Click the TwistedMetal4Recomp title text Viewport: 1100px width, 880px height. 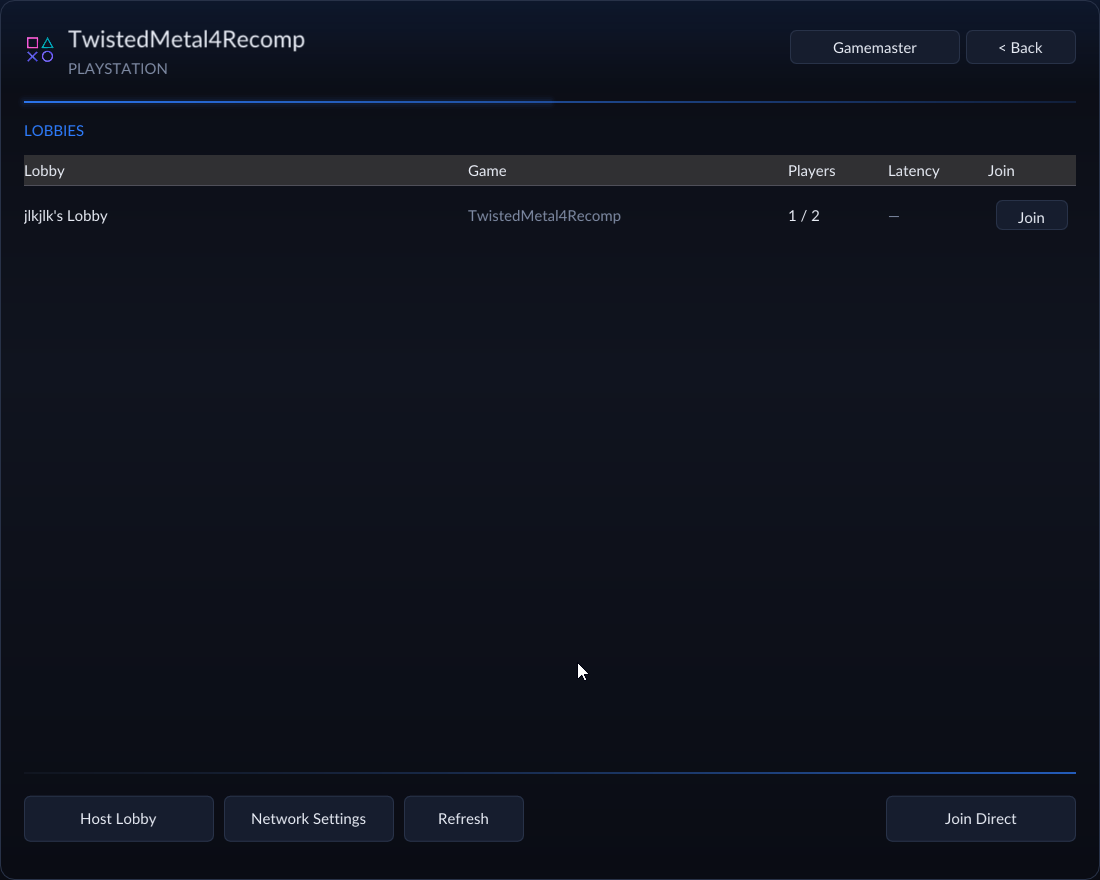click(x=187, y=39)
